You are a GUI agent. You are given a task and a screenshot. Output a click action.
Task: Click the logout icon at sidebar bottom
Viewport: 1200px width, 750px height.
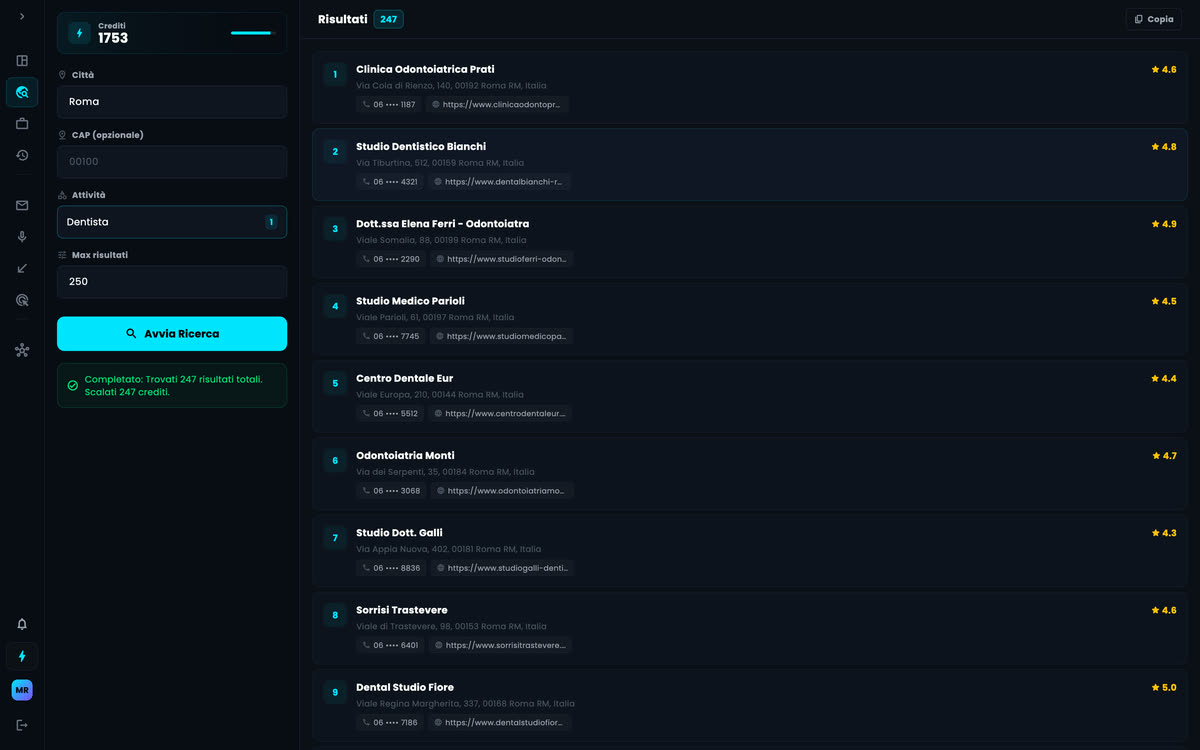[22, 725]
